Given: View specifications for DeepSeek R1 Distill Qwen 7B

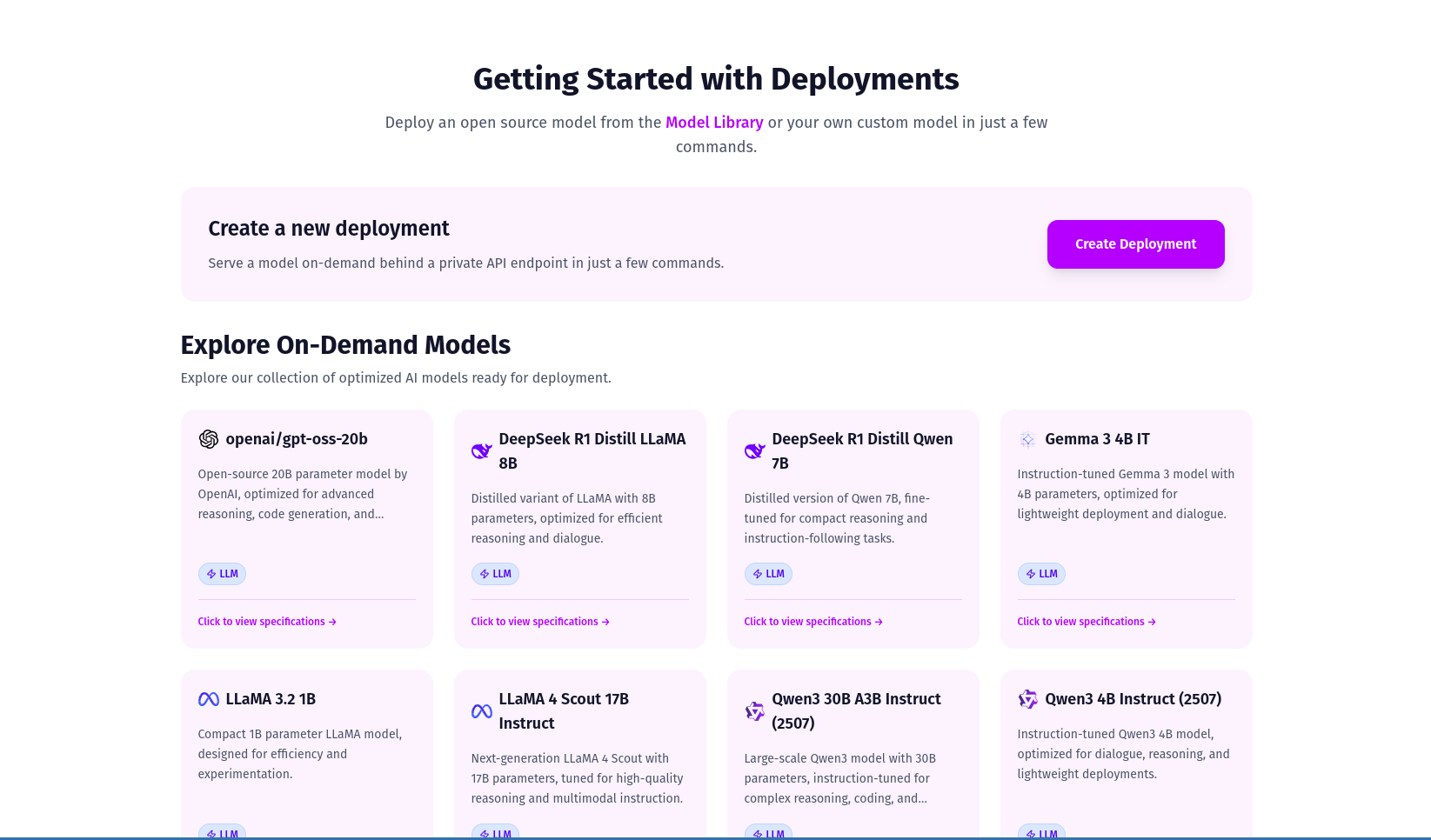Looking at the screenshot, I should [813, 622].
